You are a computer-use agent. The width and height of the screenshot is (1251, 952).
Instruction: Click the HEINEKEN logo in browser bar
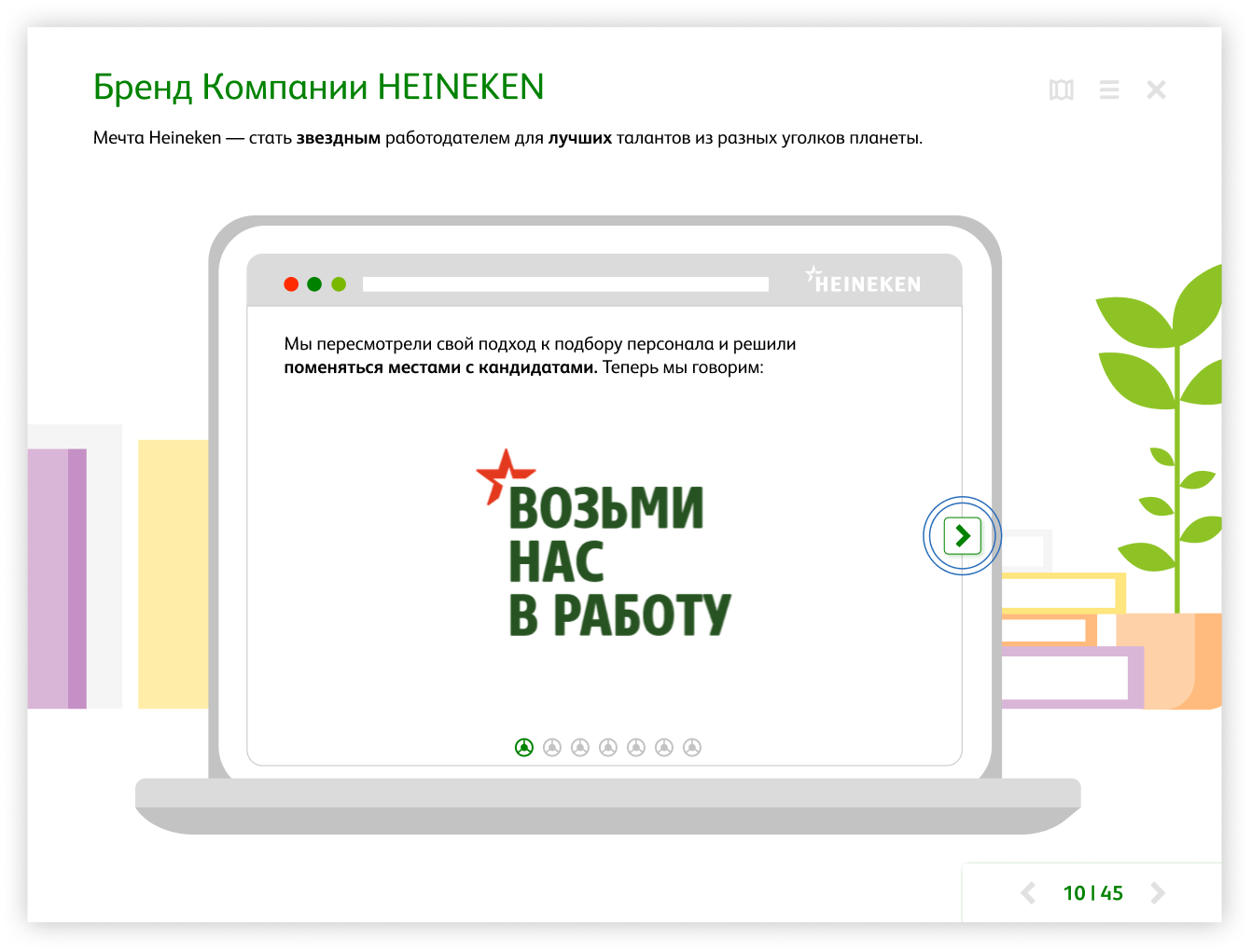(x=863, y=280)
